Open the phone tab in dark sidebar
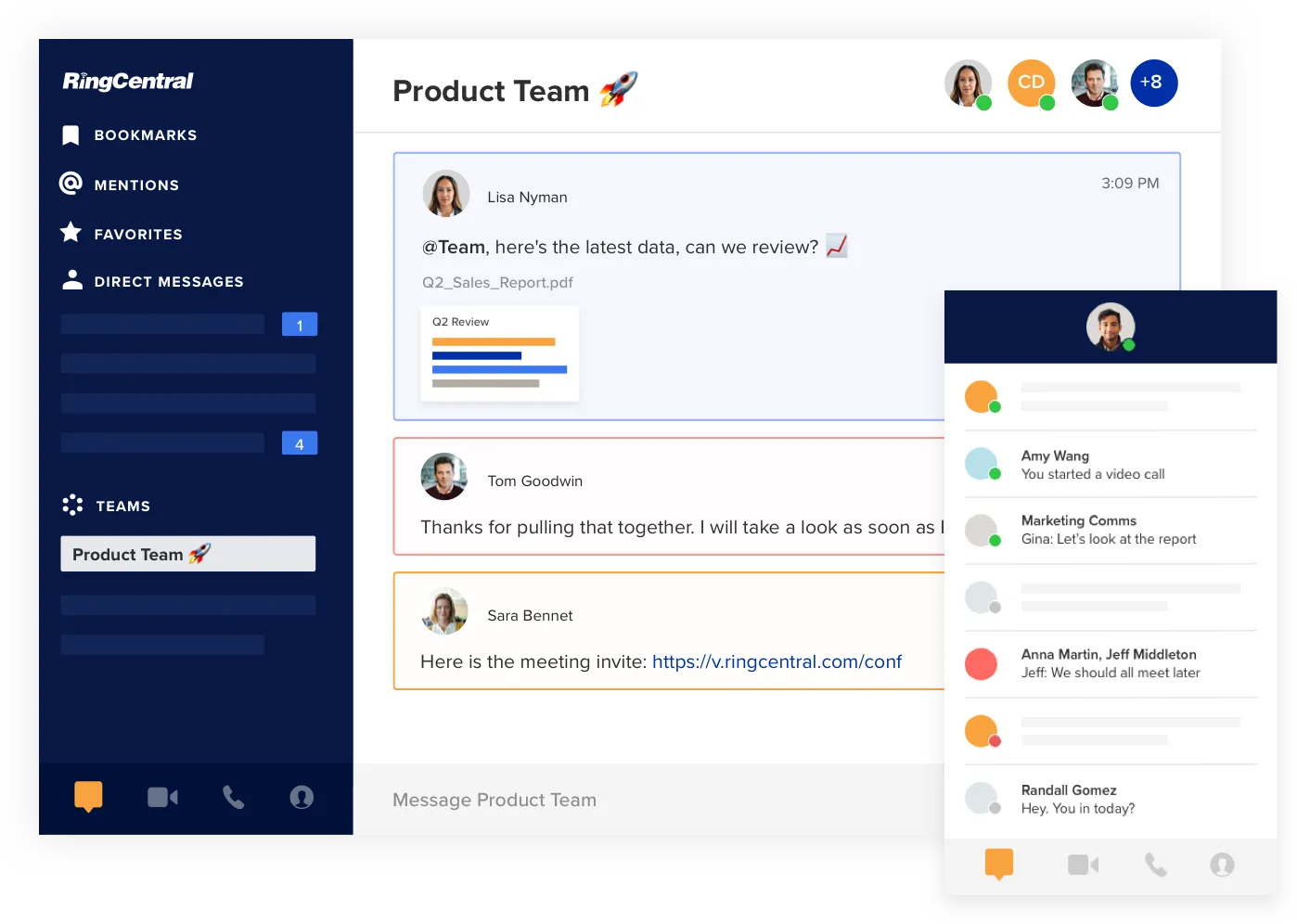This screenshot has height=924, width=1297. (x=233, y=797)
